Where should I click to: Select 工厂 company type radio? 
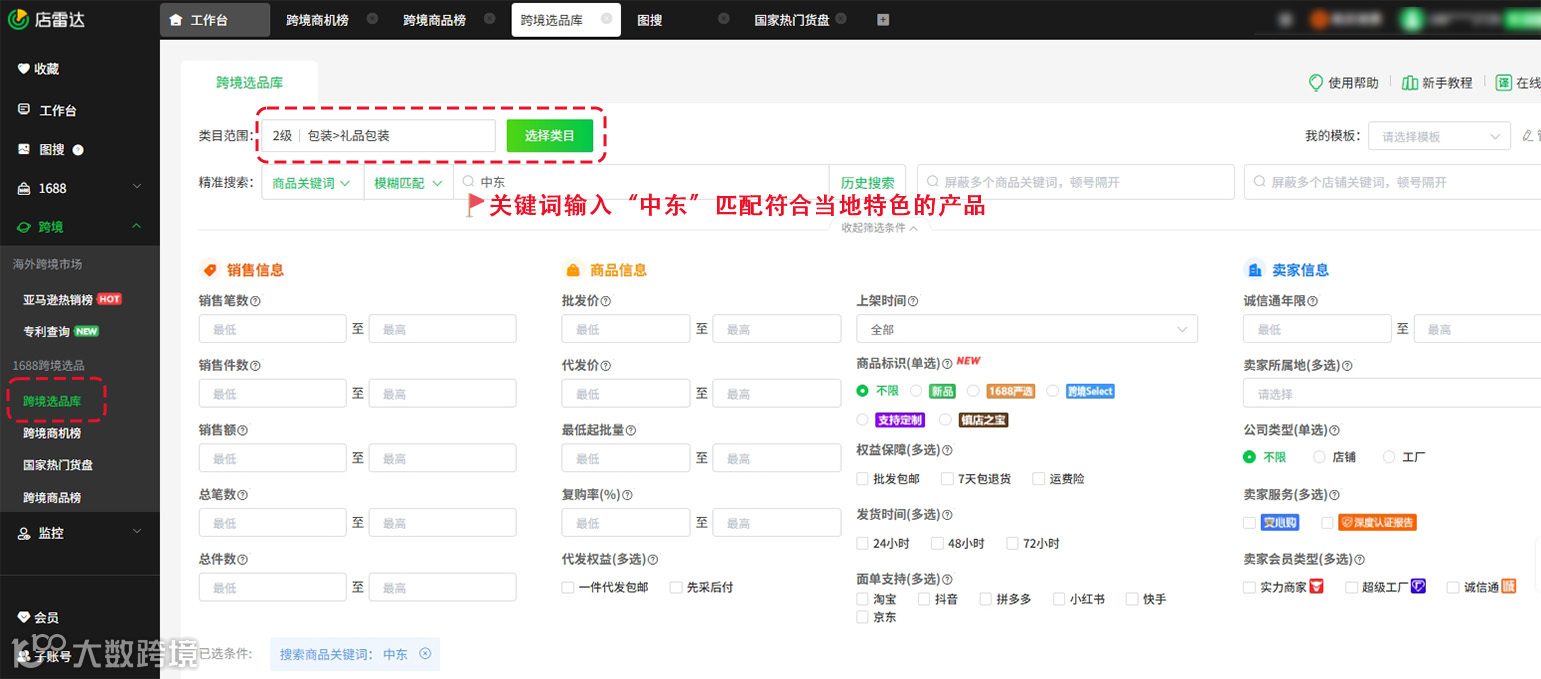click(1389, 457)
